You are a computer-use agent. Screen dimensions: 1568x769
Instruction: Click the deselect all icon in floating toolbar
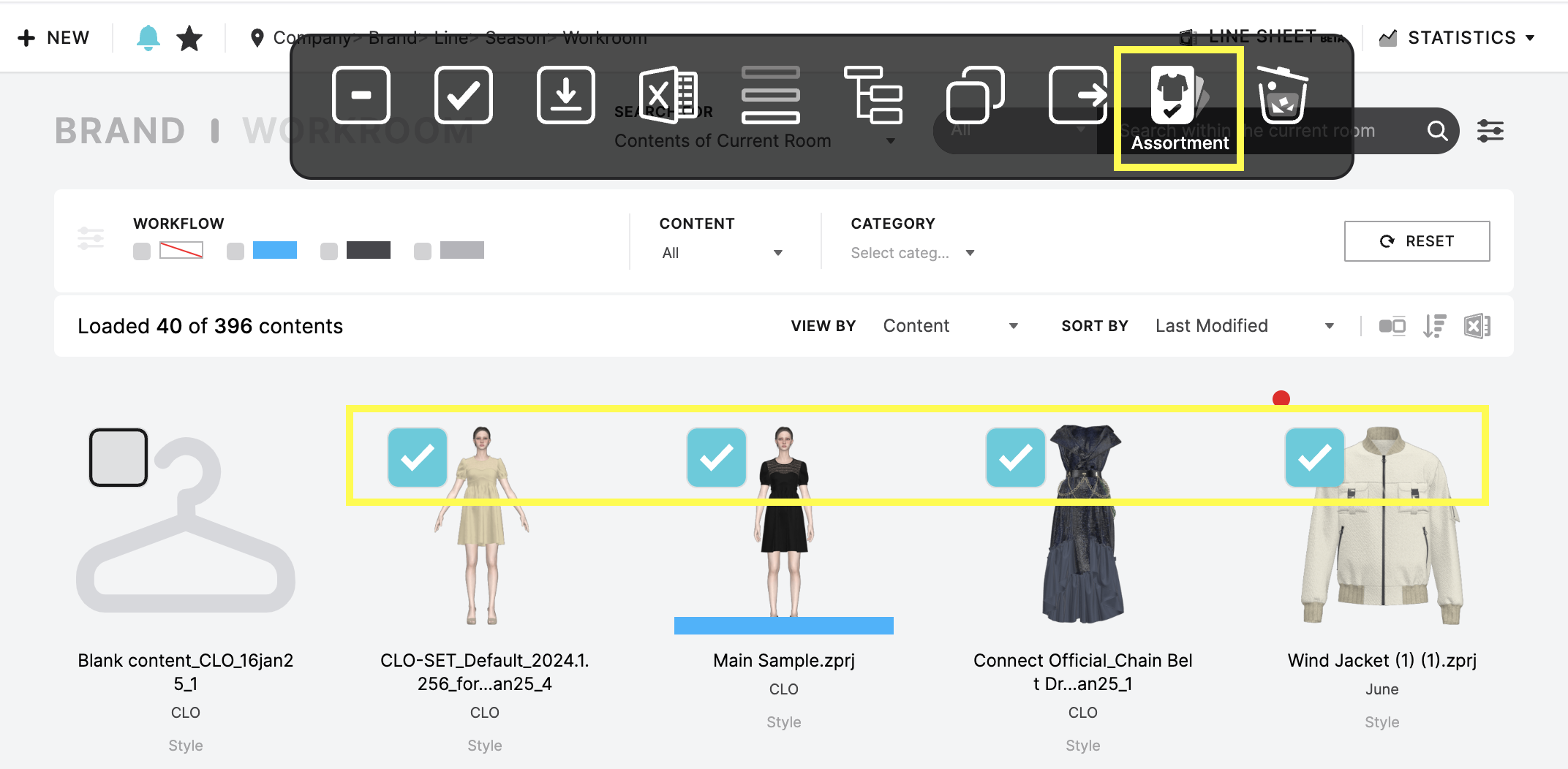361,95
